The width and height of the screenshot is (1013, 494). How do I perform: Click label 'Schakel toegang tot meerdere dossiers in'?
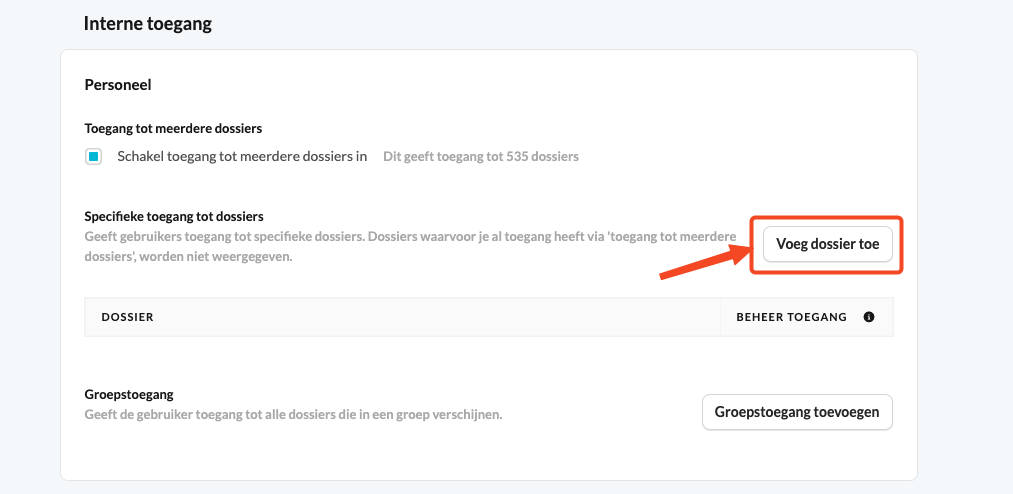point(242,156)
